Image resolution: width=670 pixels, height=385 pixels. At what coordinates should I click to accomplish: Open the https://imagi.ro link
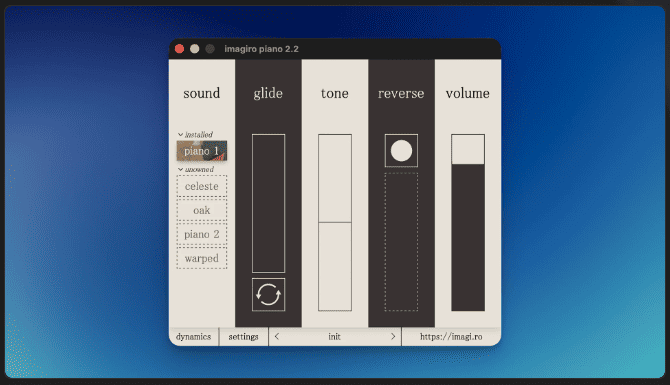[451, 337]
